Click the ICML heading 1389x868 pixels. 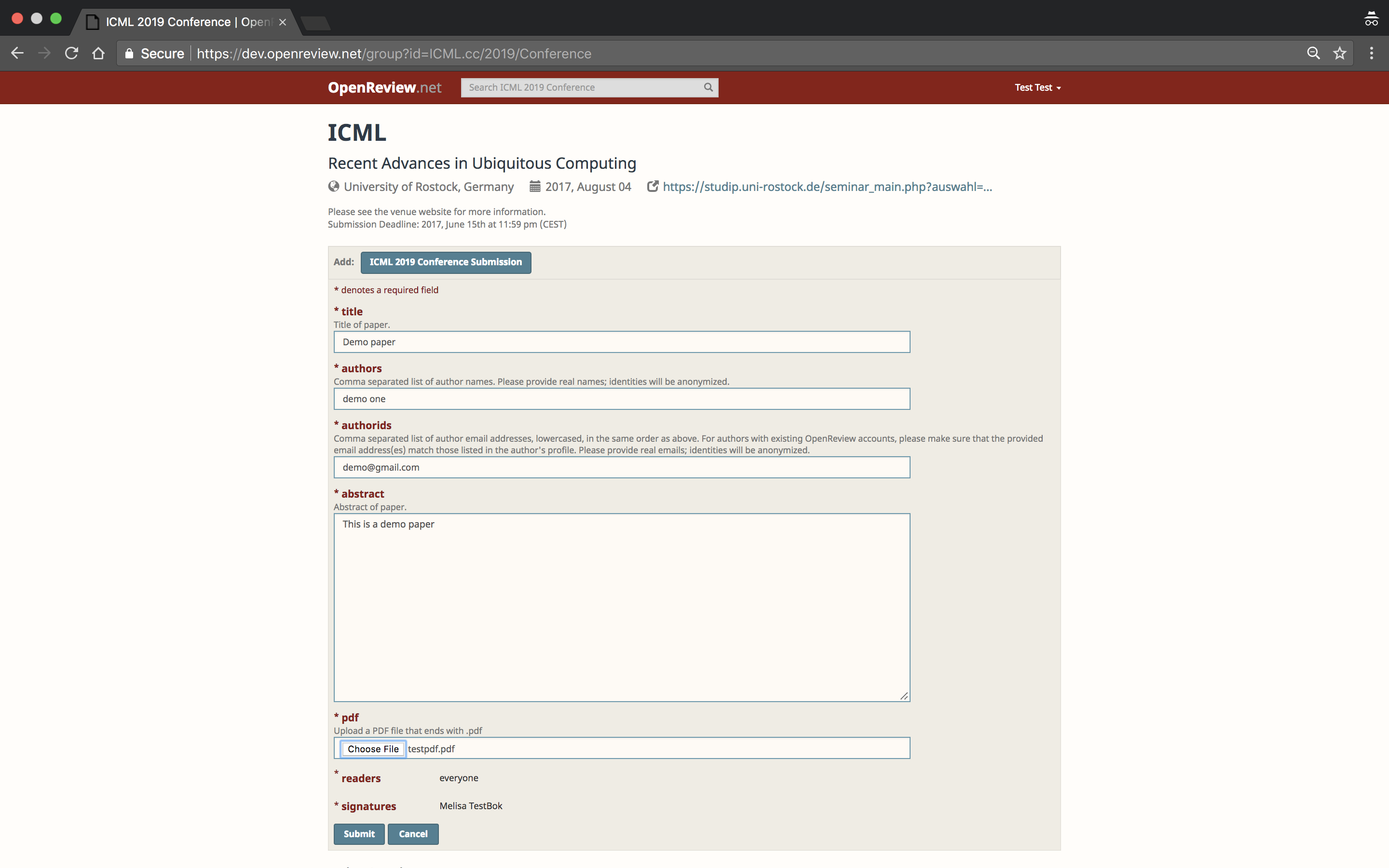coord(357,133)
